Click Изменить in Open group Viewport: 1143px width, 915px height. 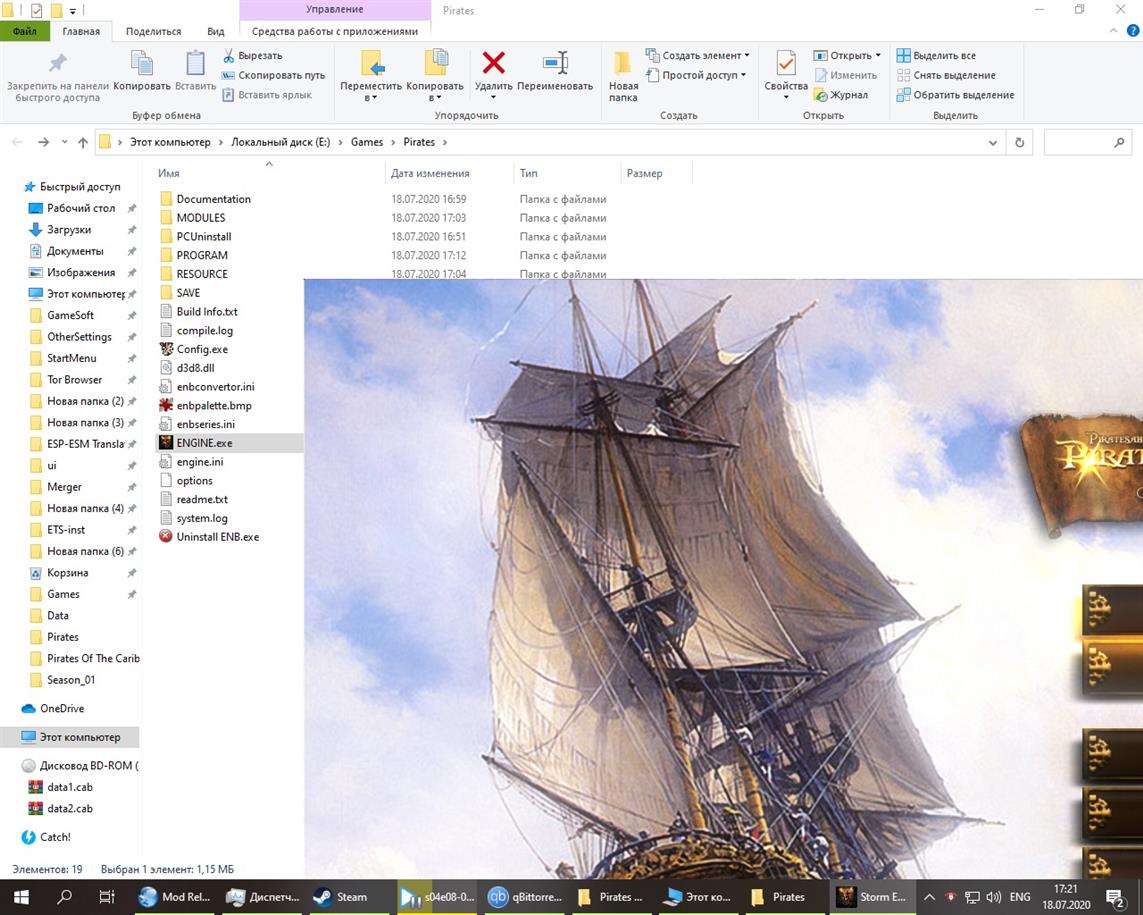coord(846,75)
